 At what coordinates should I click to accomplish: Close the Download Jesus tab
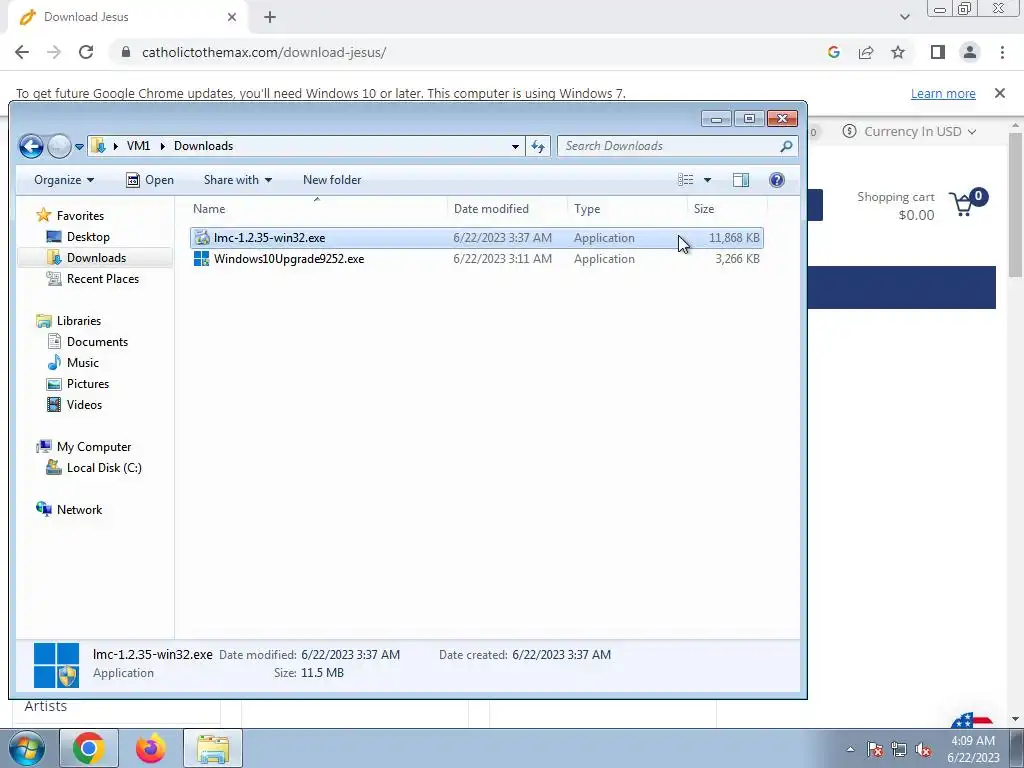pyautogui.click(x=232, y=17)
